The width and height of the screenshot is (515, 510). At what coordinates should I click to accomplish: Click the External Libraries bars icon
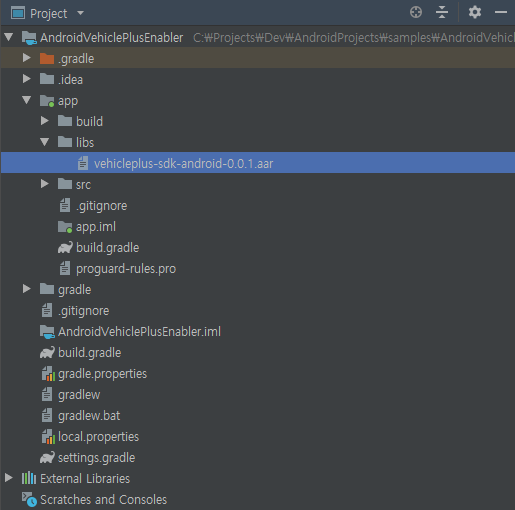(29, 478)
